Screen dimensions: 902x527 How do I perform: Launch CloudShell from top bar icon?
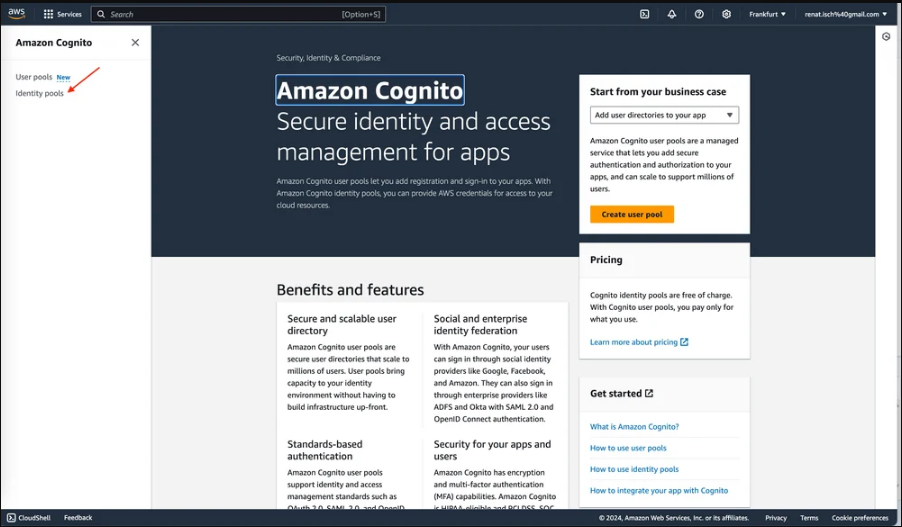click(644, 14)
